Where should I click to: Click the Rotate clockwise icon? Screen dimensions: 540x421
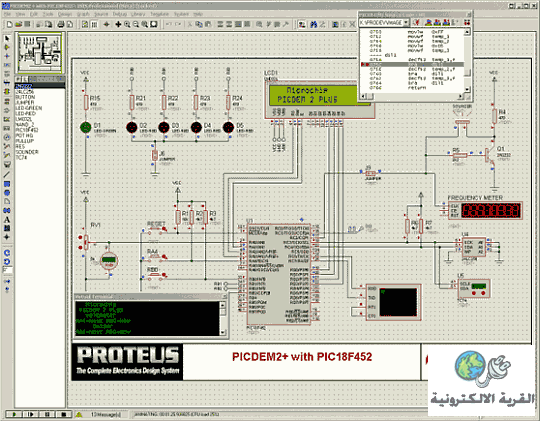point(7,253)
